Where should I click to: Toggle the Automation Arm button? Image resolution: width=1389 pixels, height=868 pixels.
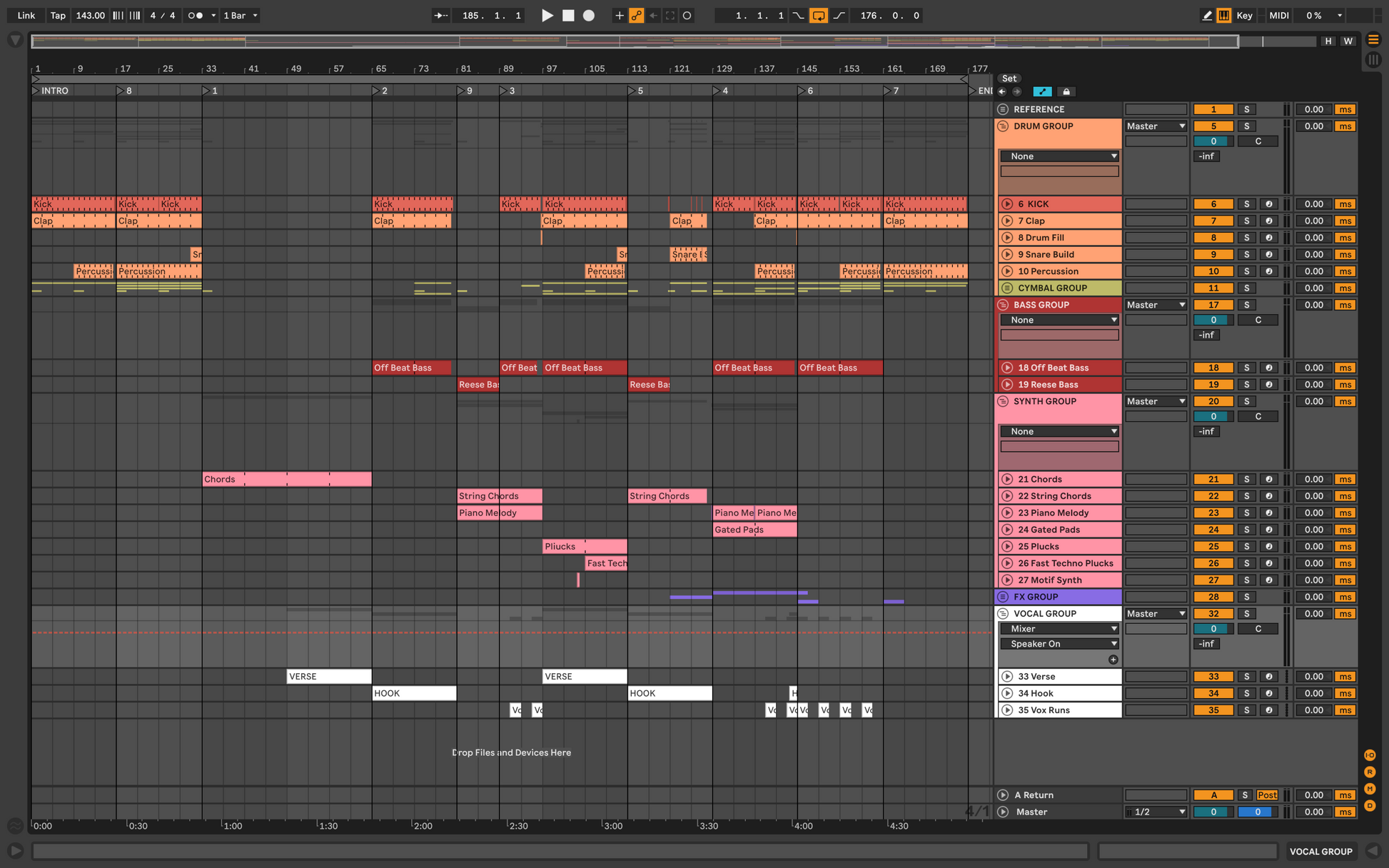click(x=636, y=15)
